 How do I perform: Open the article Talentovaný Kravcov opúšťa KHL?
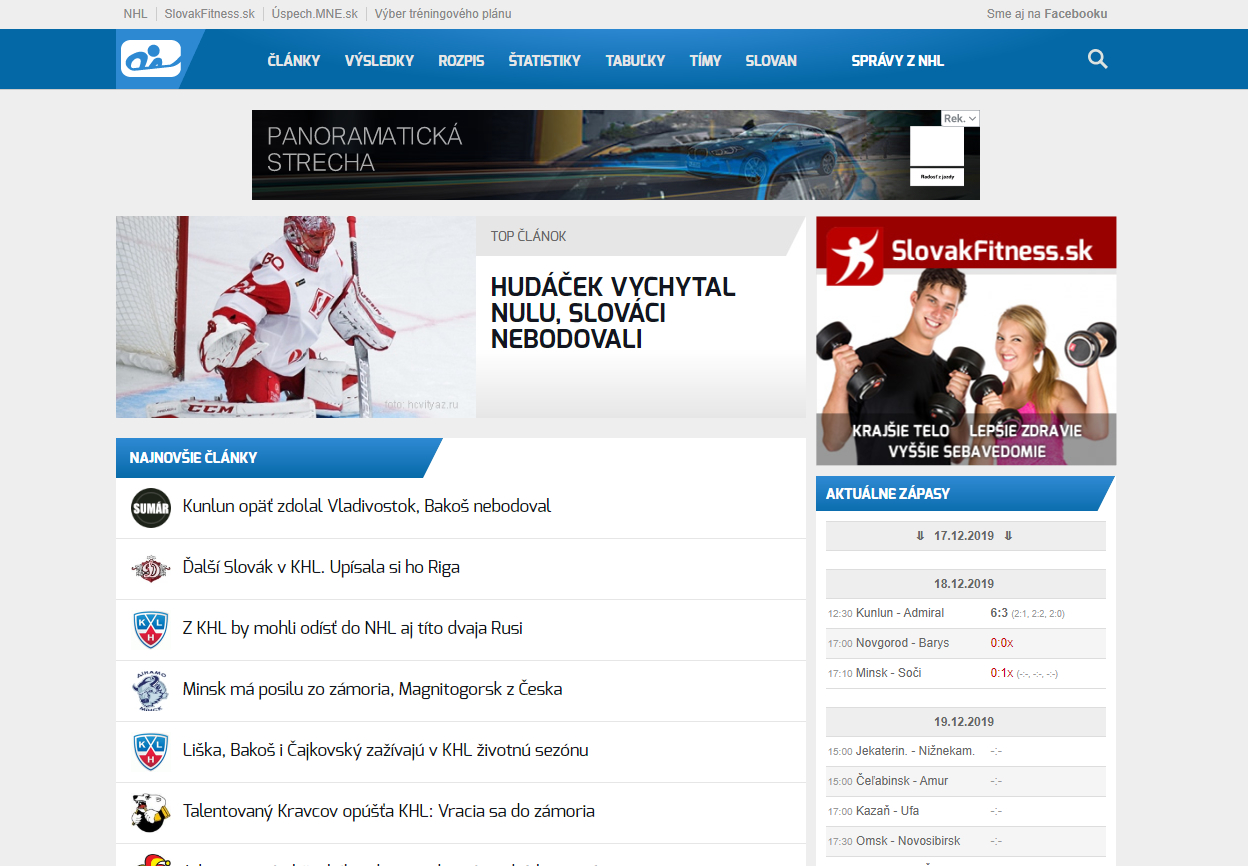pos(388,811)
